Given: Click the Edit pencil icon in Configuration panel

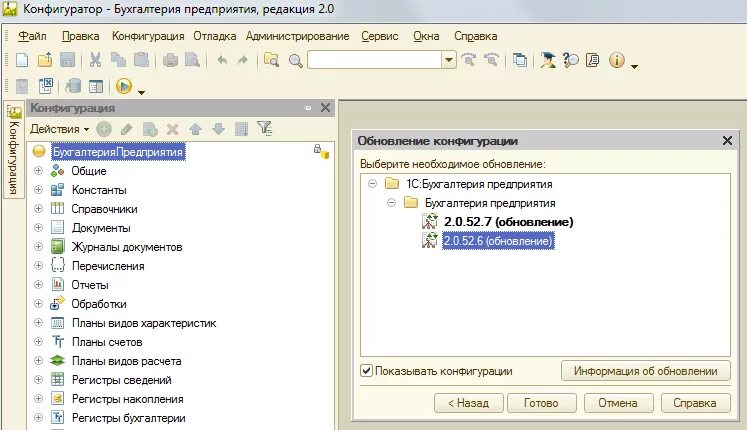Looking at the screenshot, I should point(126,129).
